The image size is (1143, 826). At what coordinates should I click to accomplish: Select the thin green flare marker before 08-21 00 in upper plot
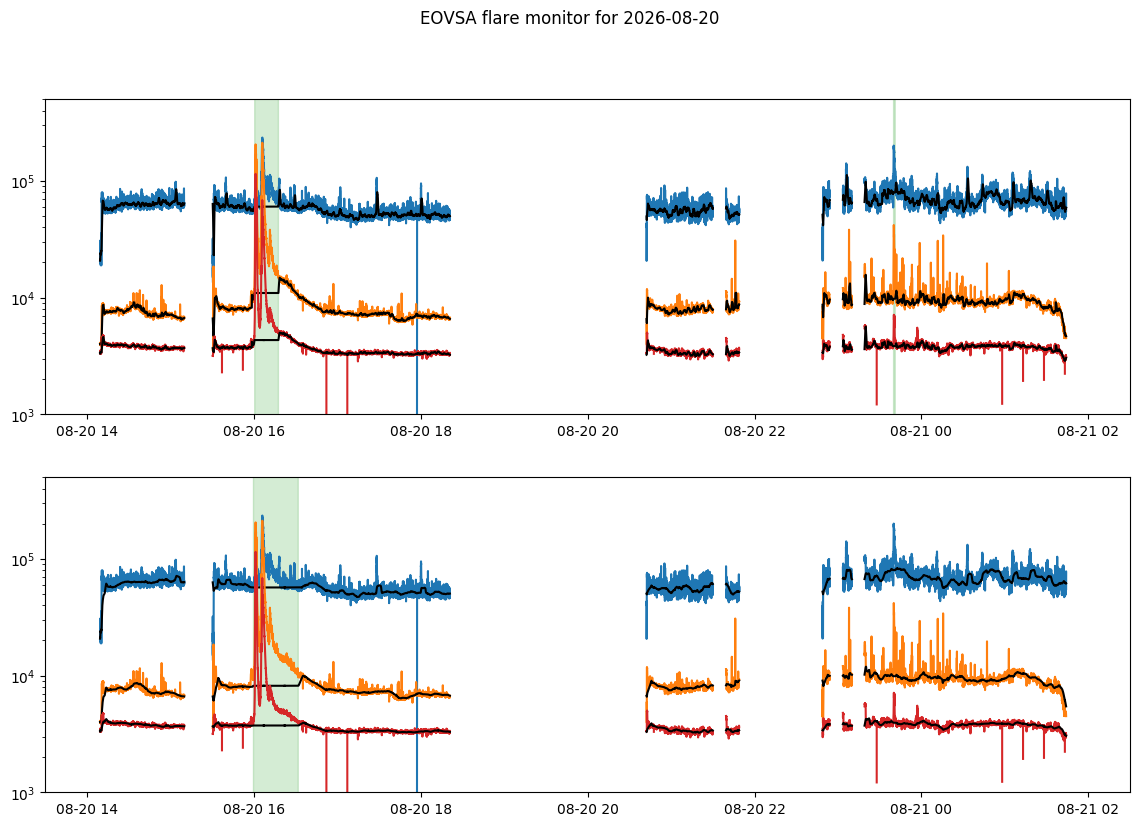coord(894,257)
